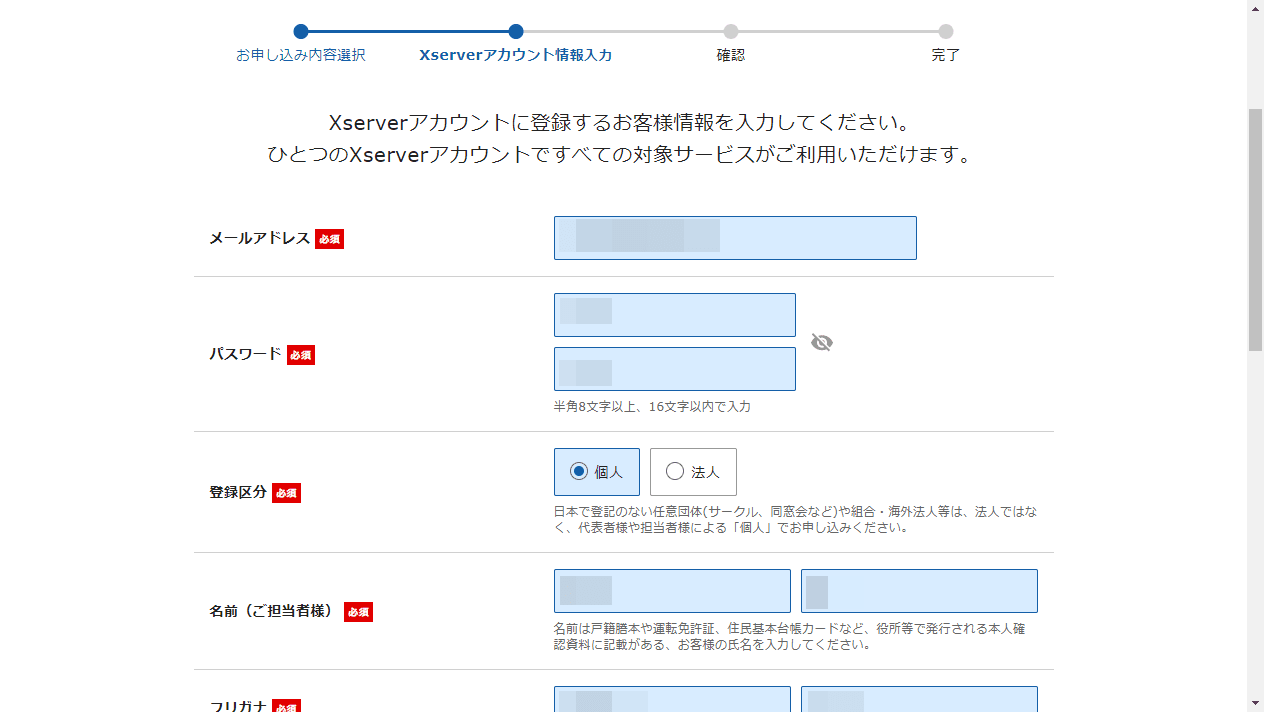This screenshot has height=712, width=1264.
Task: Click the 名前（ご担当者様） field label
Action: tap(274, 610)
